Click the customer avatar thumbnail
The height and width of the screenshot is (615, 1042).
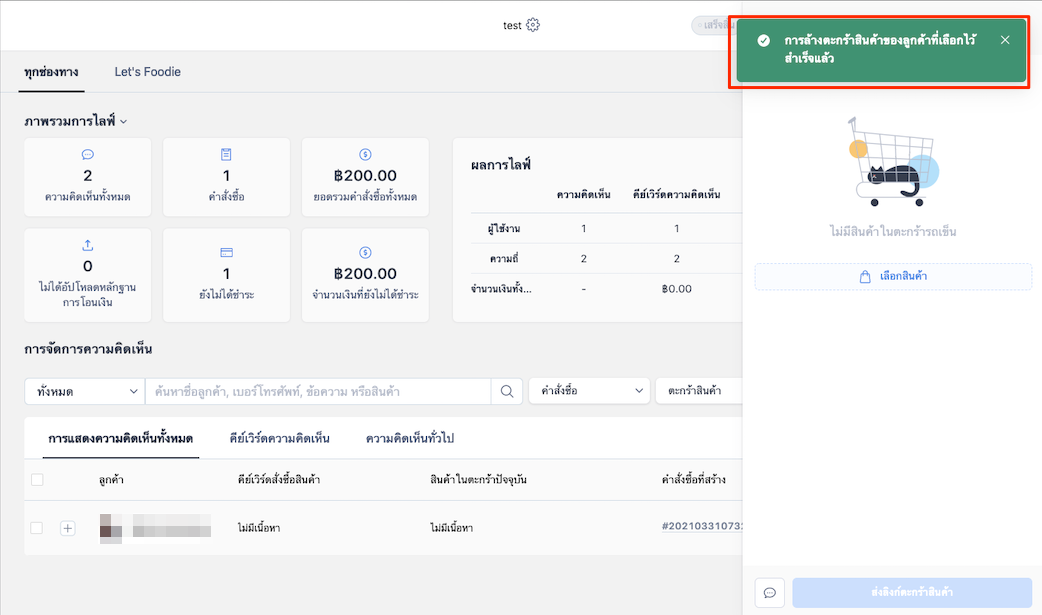click(x=110, y=528)
